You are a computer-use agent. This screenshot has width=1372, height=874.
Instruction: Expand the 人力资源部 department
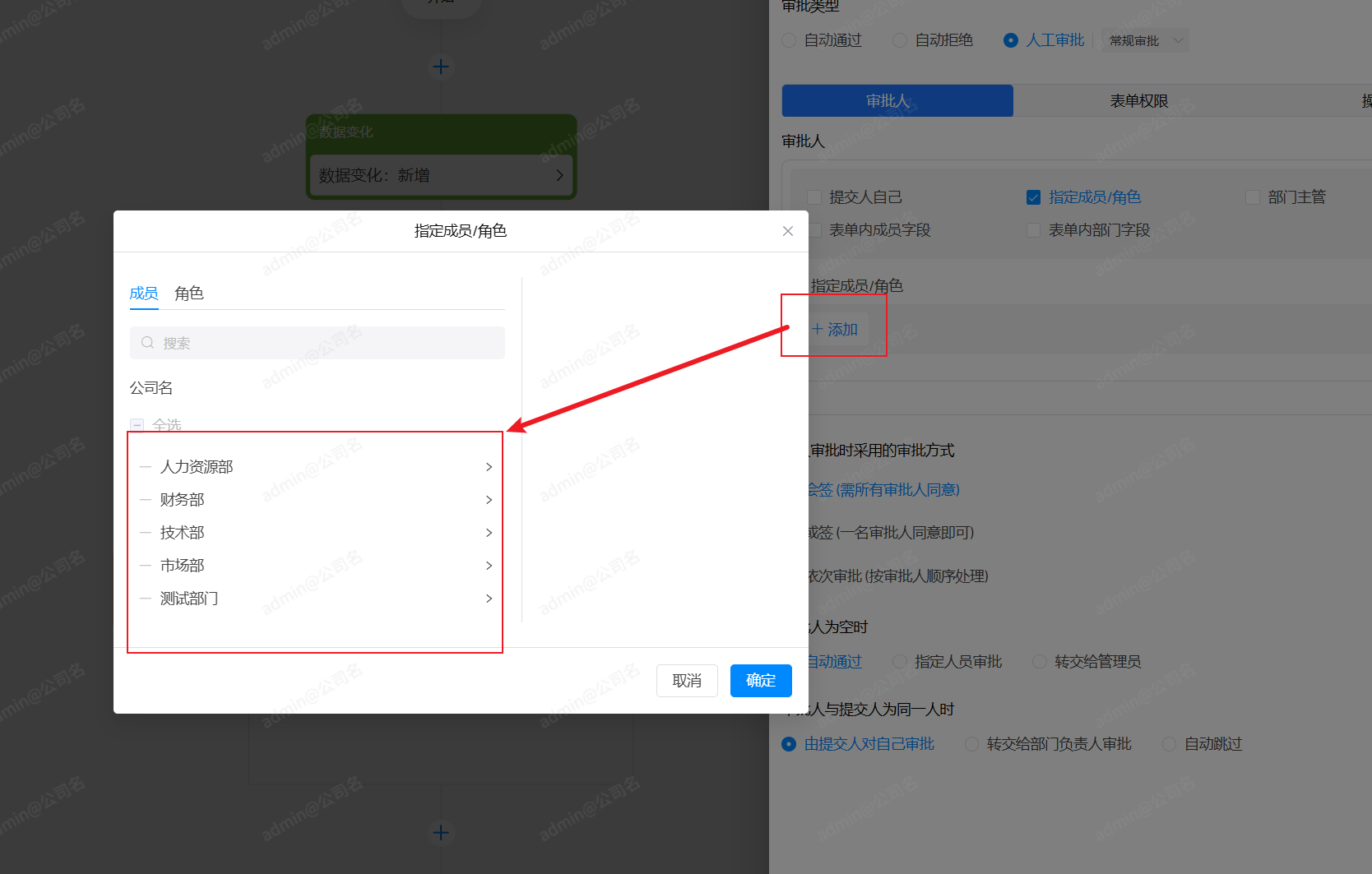[x=489, y=467]
